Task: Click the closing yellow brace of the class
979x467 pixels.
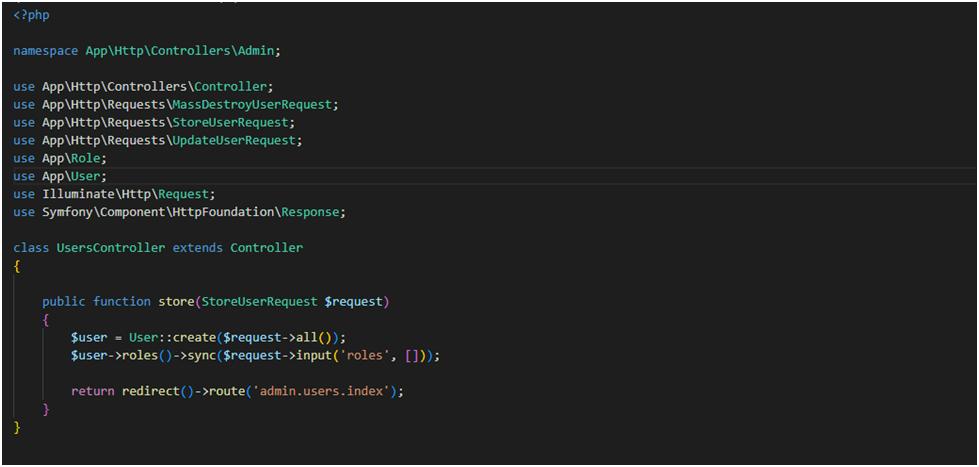Action: [17, 428]
